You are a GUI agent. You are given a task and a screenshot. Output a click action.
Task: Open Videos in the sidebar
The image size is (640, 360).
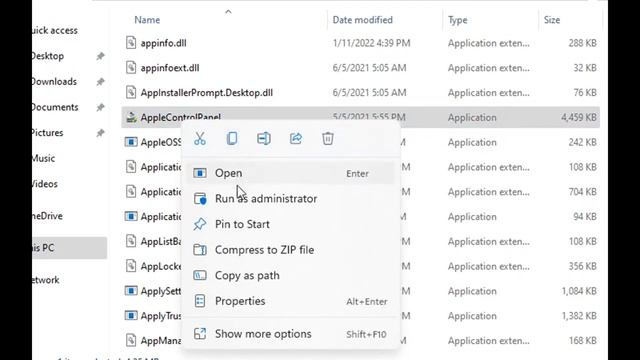click(x=45, y=184)
